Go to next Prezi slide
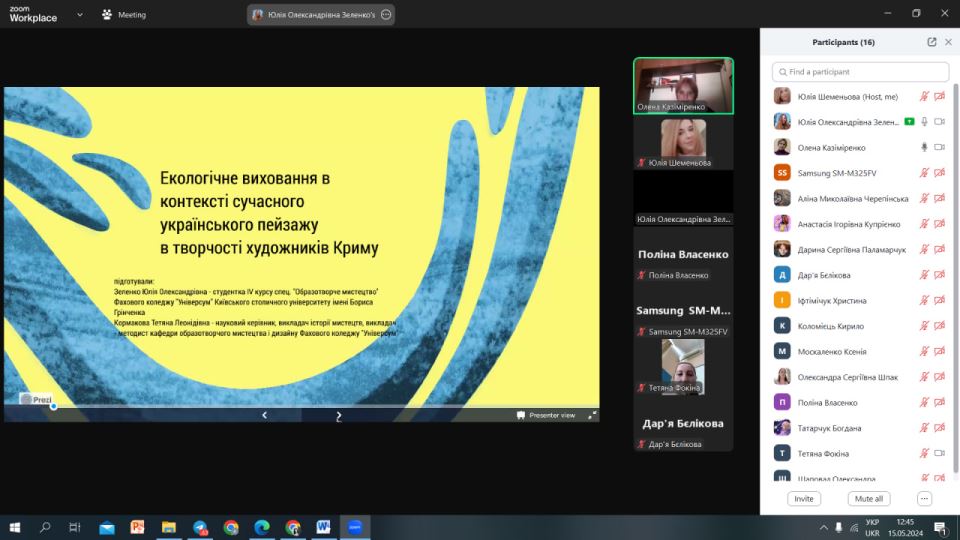 click(339, 415)
